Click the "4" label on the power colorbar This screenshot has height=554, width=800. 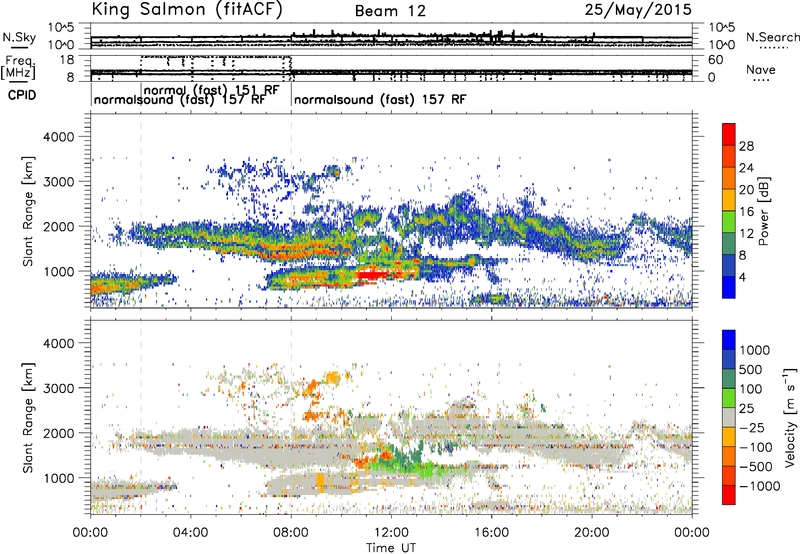coord(742,277)
